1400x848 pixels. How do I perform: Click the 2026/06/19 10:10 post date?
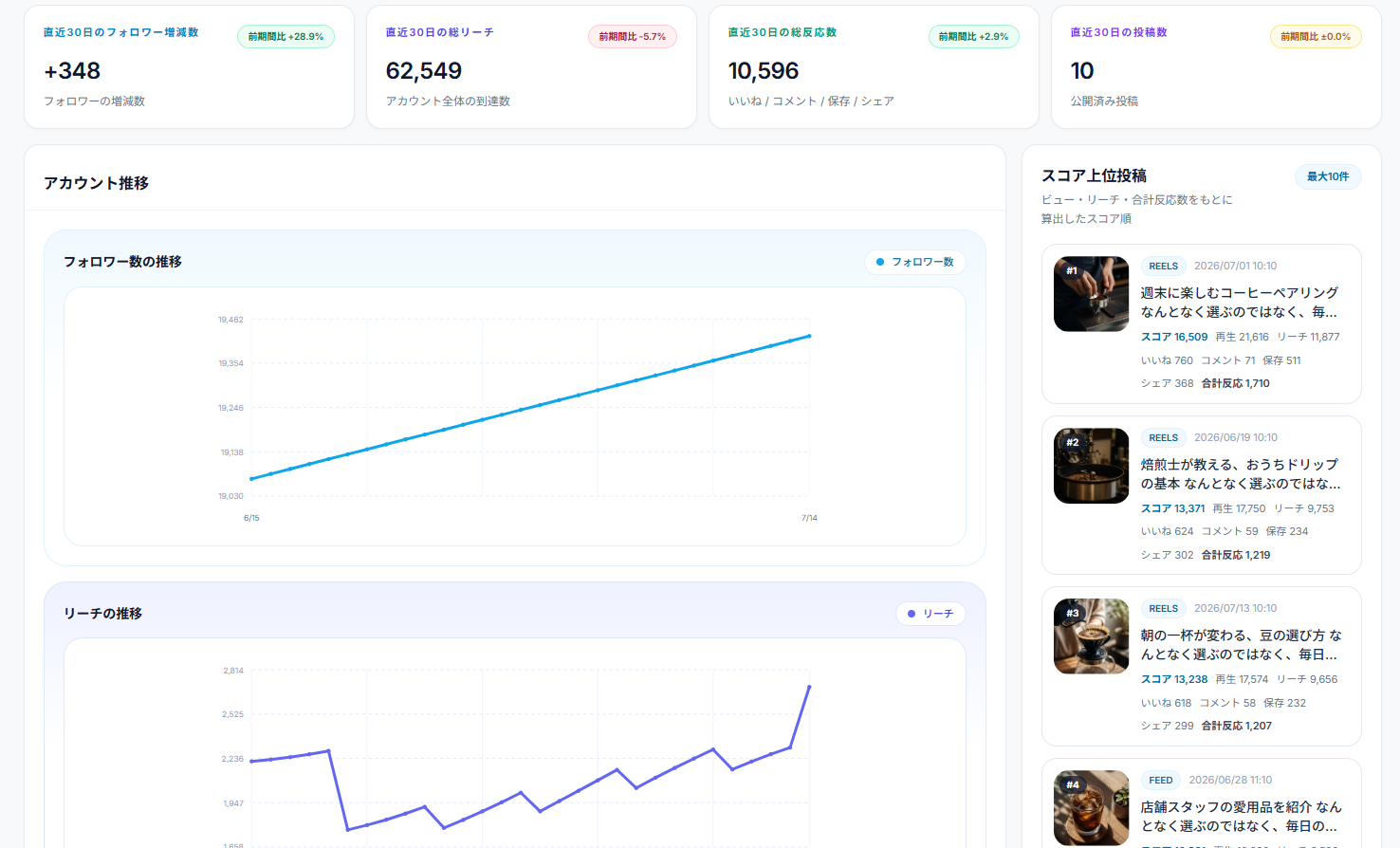tap(1236, 438)
